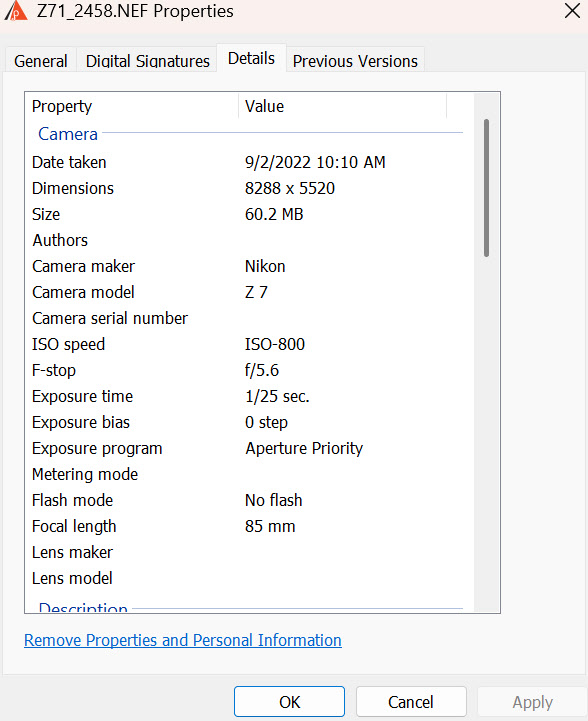The image size is (588, 721).
Task: Click the Value column header
Action: [x=264, y=106]
